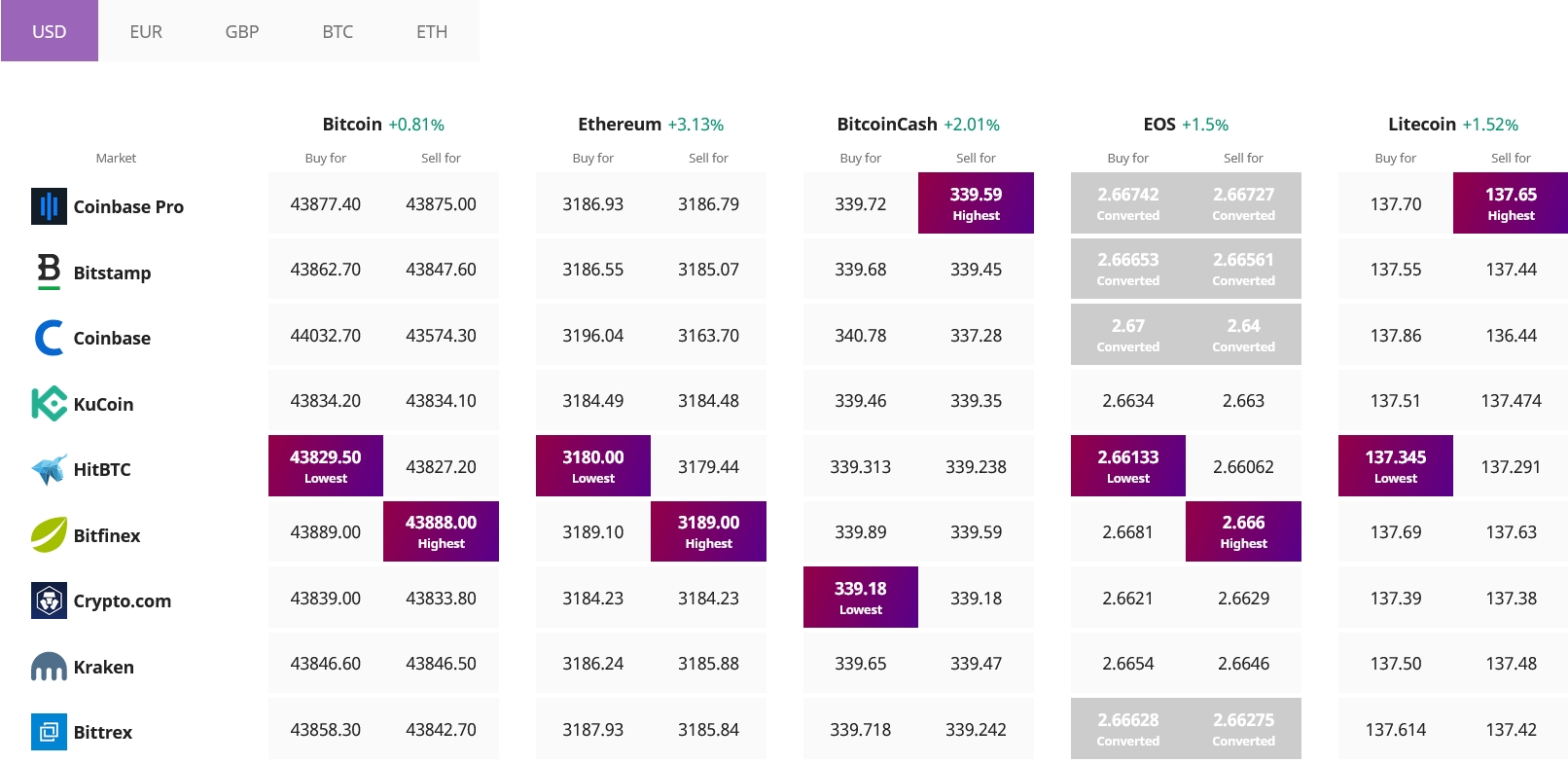Screen dimensions: 1568x764
Task: Click the Ethereum column heading
Action: click(620, 124)
